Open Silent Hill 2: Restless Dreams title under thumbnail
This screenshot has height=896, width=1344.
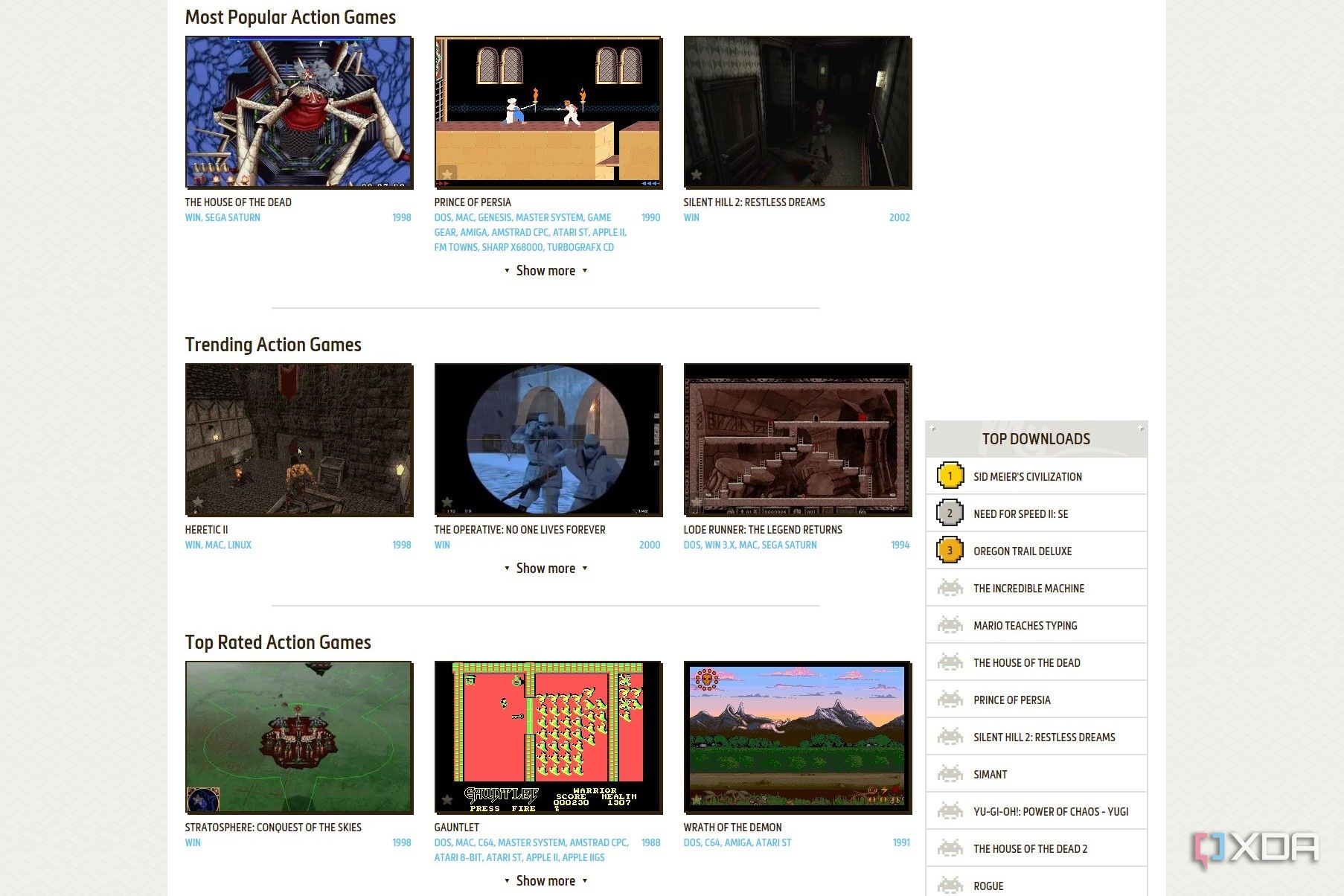point(754,202)
